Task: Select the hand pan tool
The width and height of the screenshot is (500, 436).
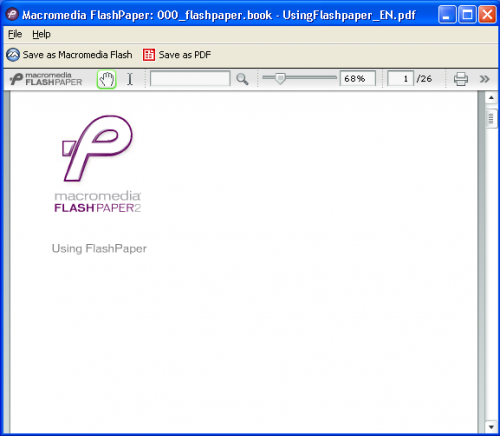Action: coord(106,79)
